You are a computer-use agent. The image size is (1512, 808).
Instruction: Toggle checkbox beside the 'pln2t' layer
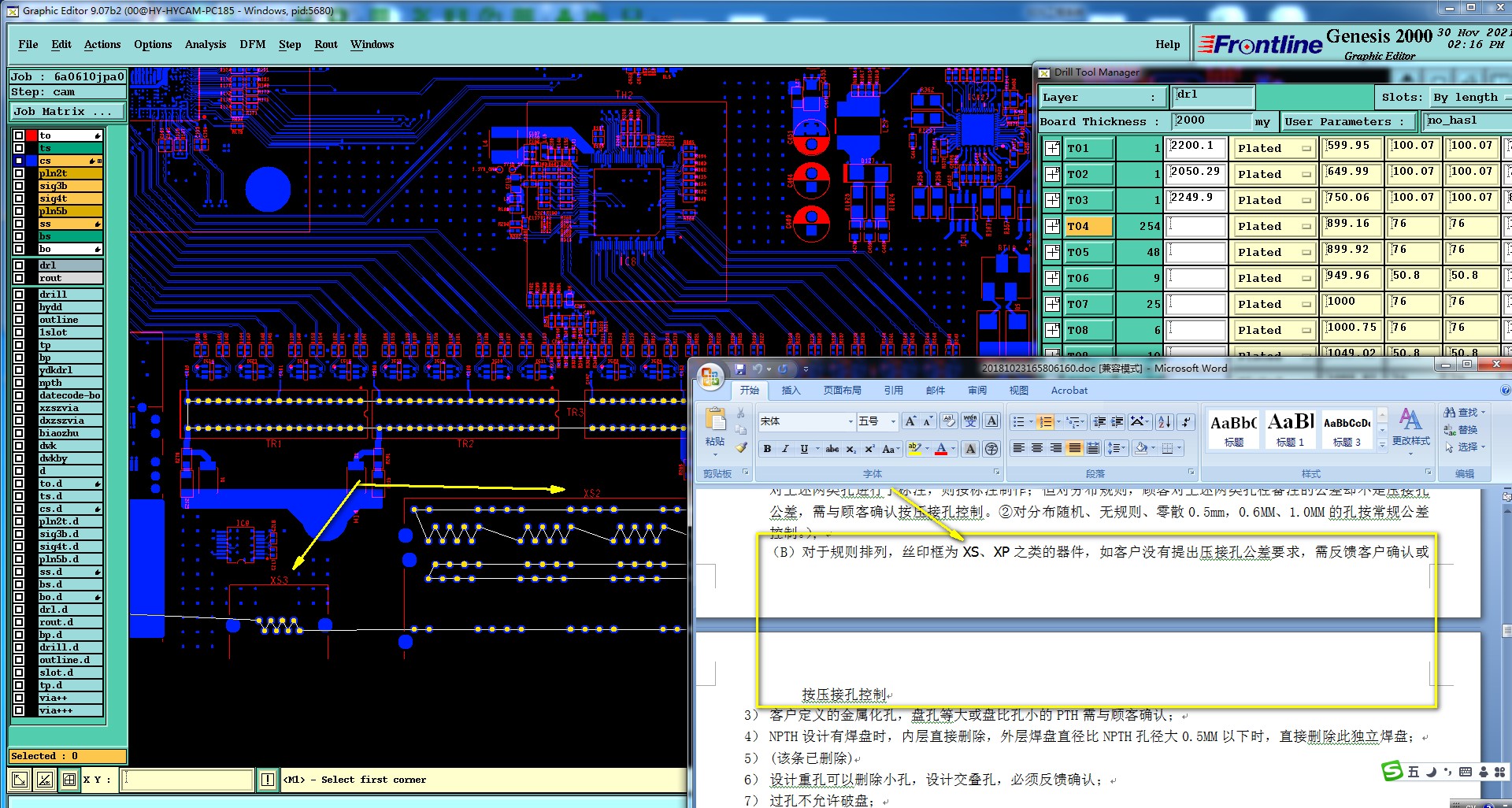point(19,173)
